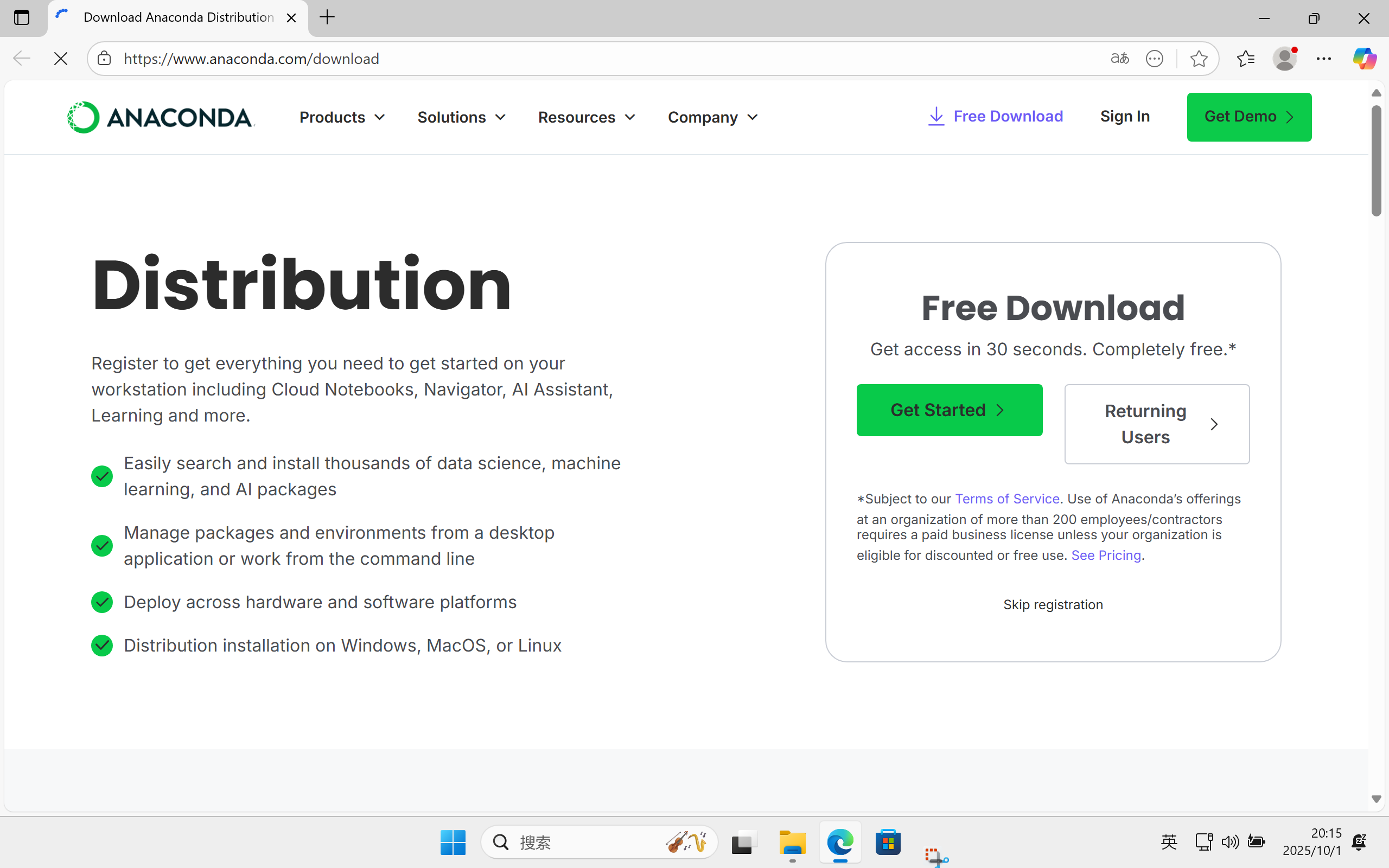Open the Favorites list icon
Viewport: 1389px width, 868px height.
1246,59
